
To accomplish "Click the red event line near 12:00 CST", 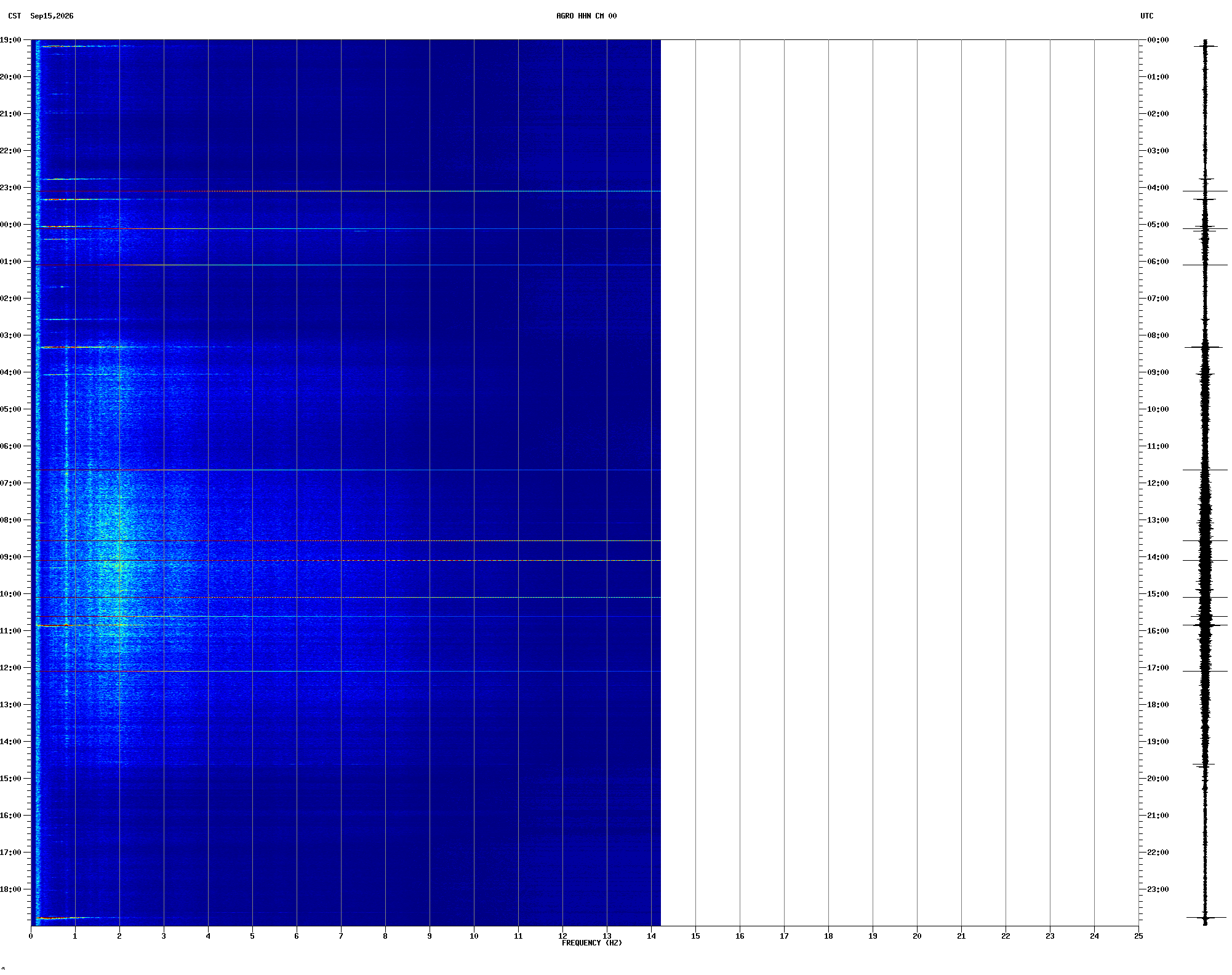I will point(348,671).
